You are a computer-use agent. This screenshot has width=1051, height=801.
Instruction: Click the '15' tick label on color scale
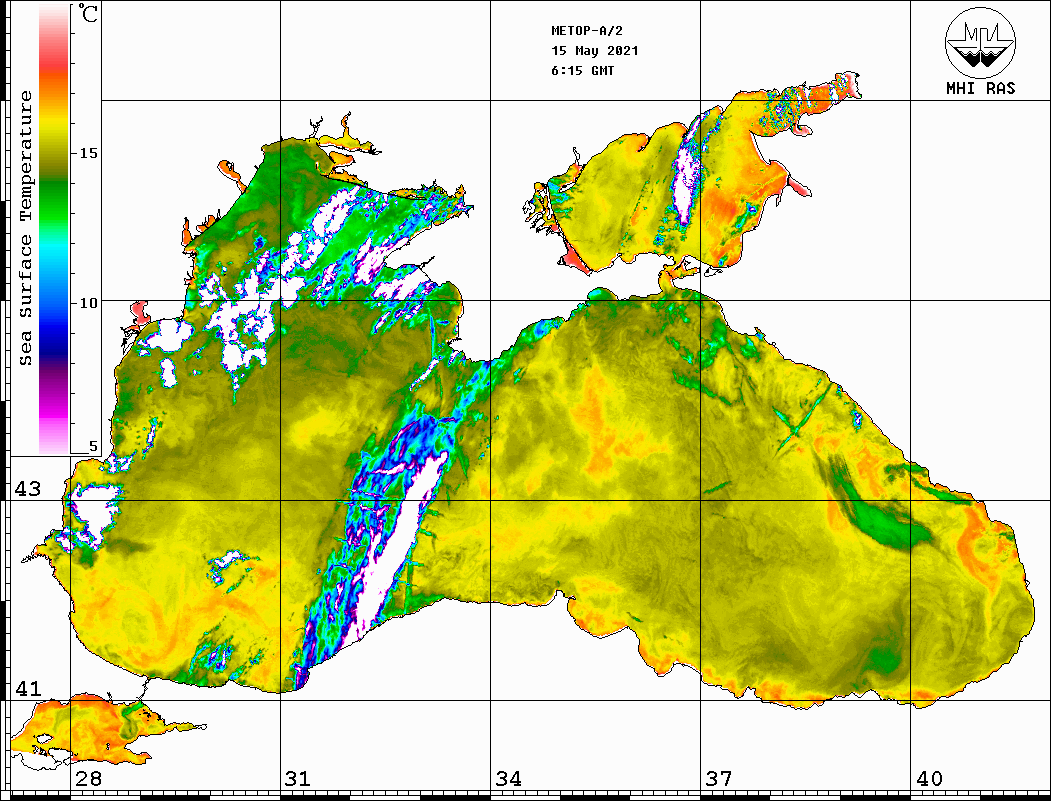click(88, 153)
